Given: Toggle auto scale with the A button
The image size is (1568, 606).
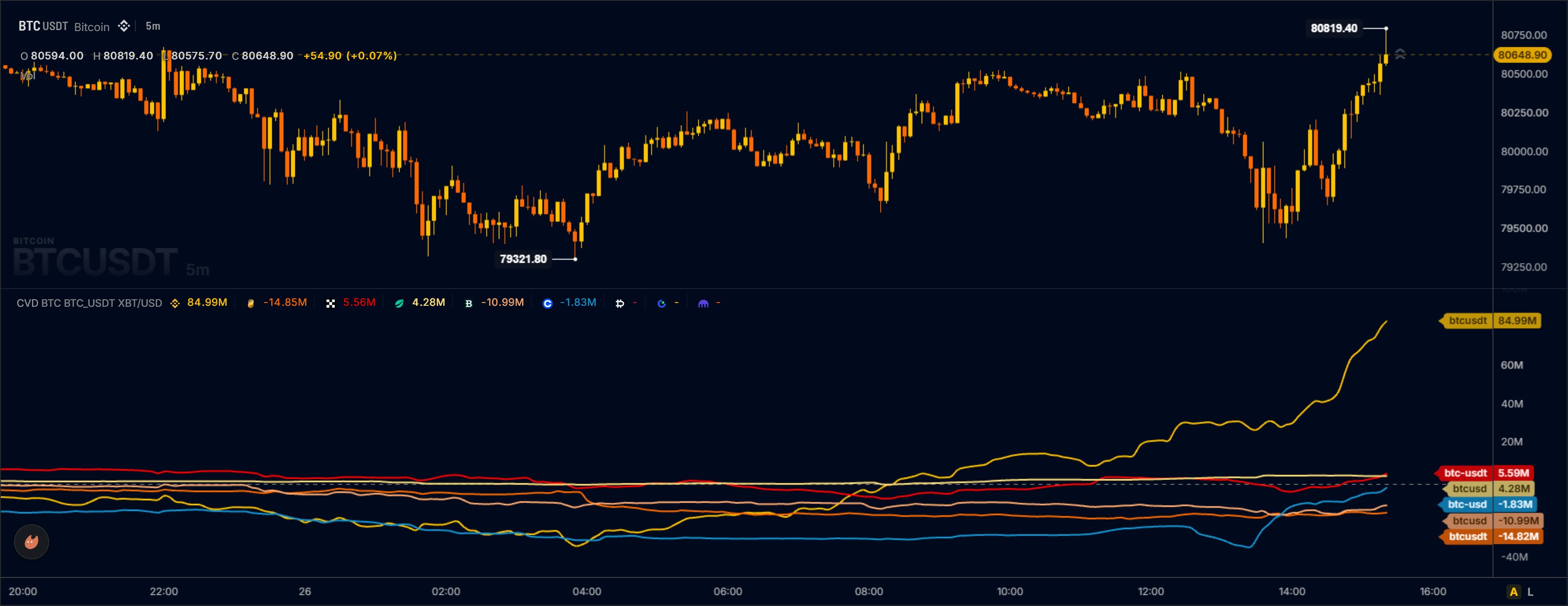Looking at the screenshot, I should coord(1513,591).
